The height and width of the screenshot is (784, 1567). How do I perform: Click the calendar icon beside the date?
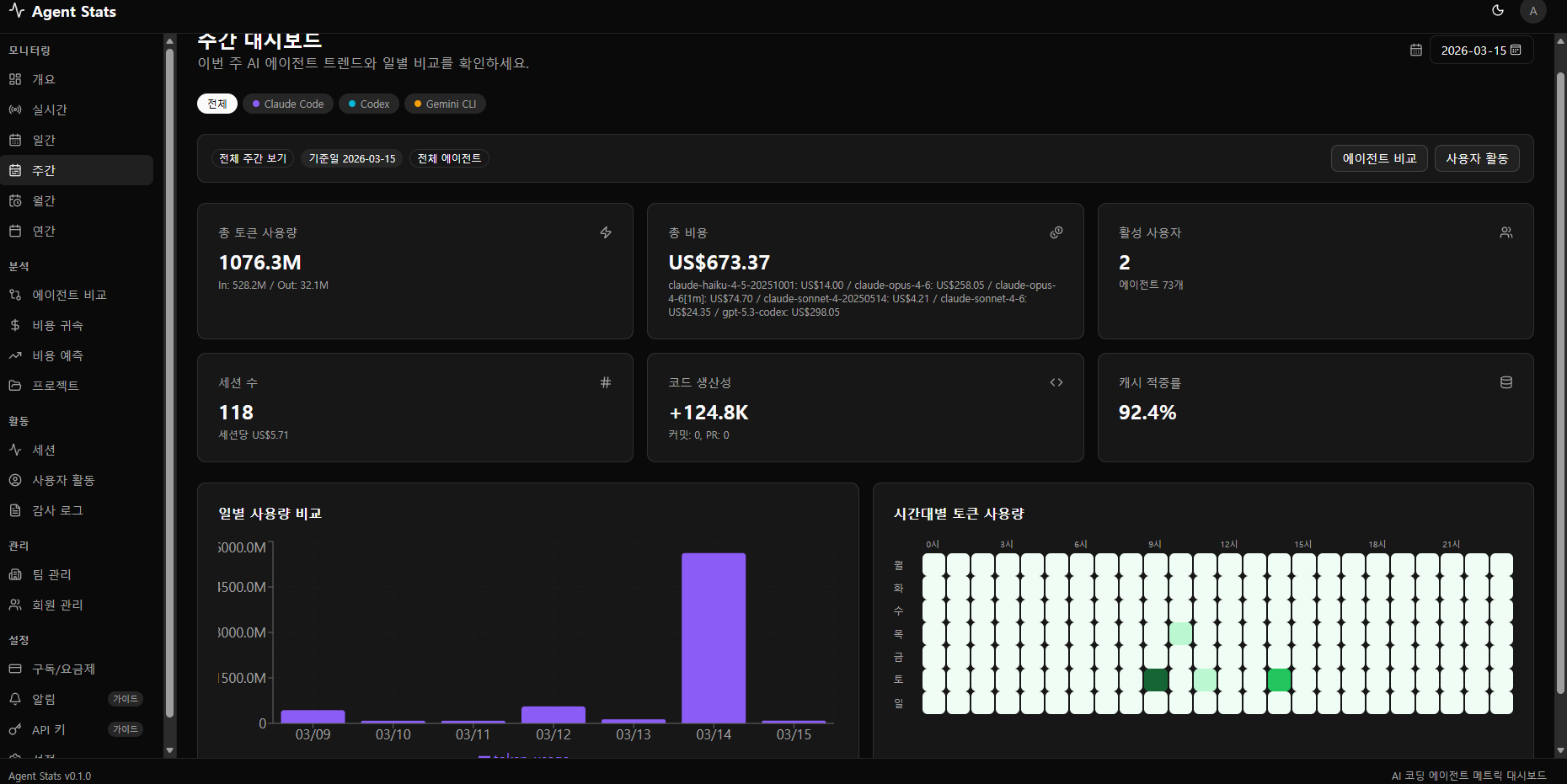coord(1416,51)
